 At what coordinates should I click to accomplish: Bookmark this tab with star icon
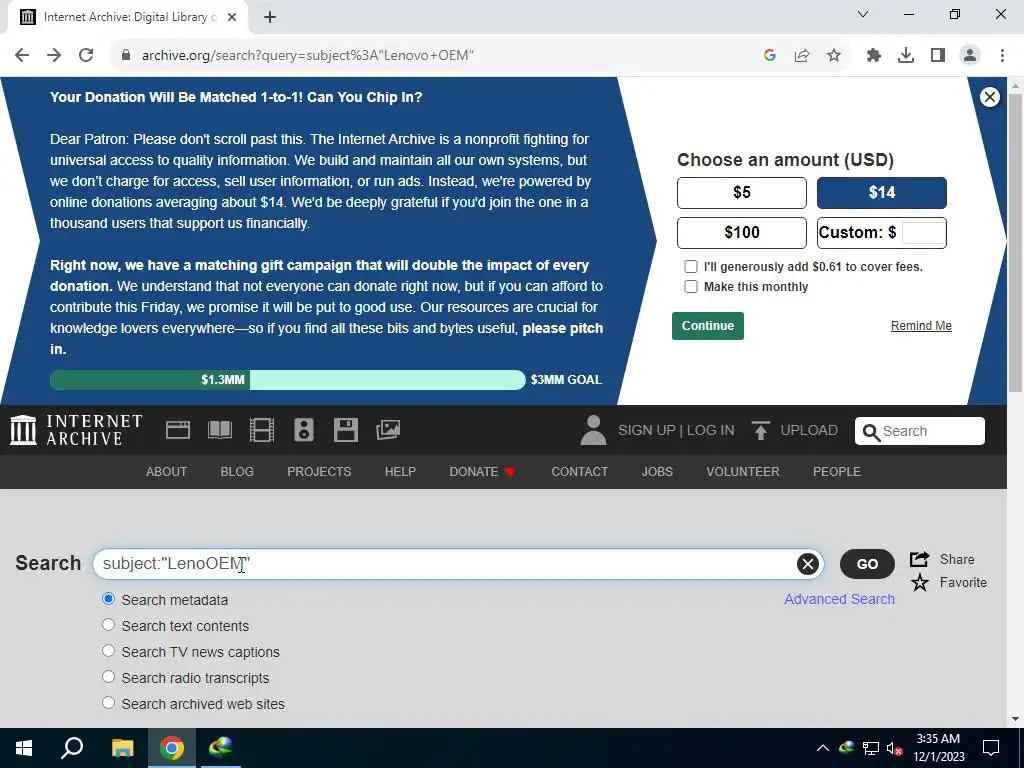[834, 56]
